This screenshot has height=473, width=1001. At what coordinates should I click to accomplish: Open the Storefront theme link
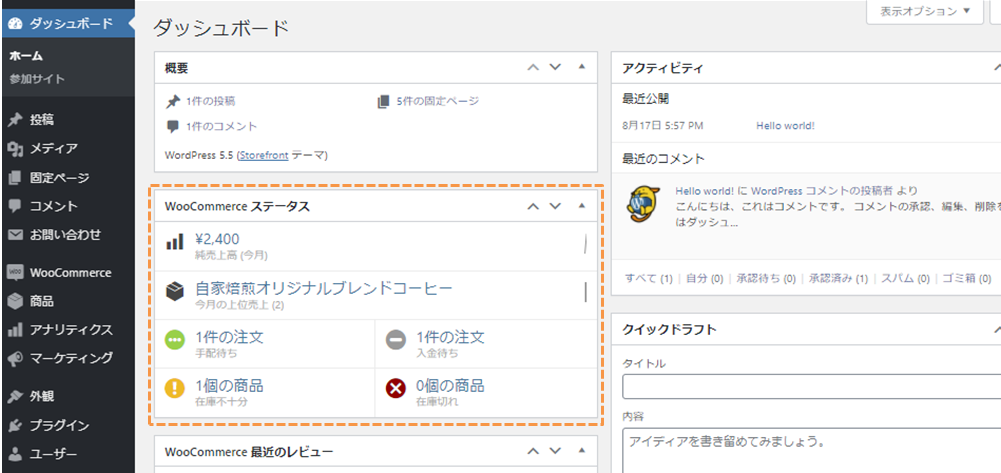point(264,155)
